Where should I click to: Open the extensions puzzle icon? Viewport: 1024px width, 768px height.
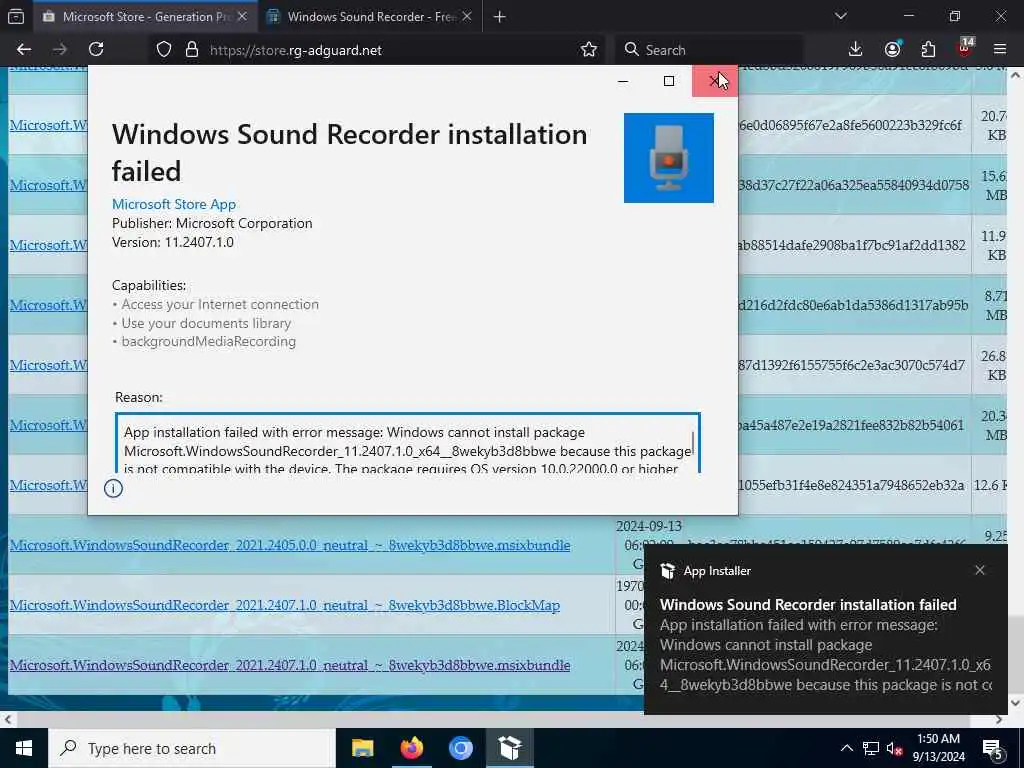tap(928, 50)
